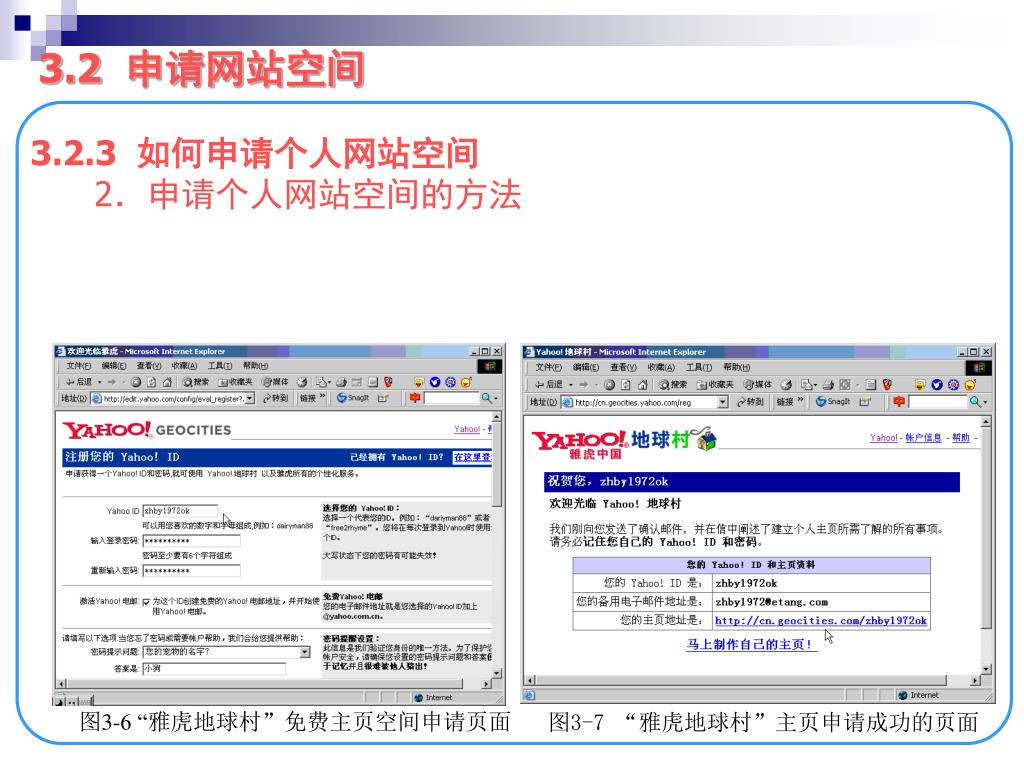Image resolution: width=1024 pixels, height=768 pixels.
Task: Open 媒体 media in right IE window toolbar
Action: pos(758,385)
